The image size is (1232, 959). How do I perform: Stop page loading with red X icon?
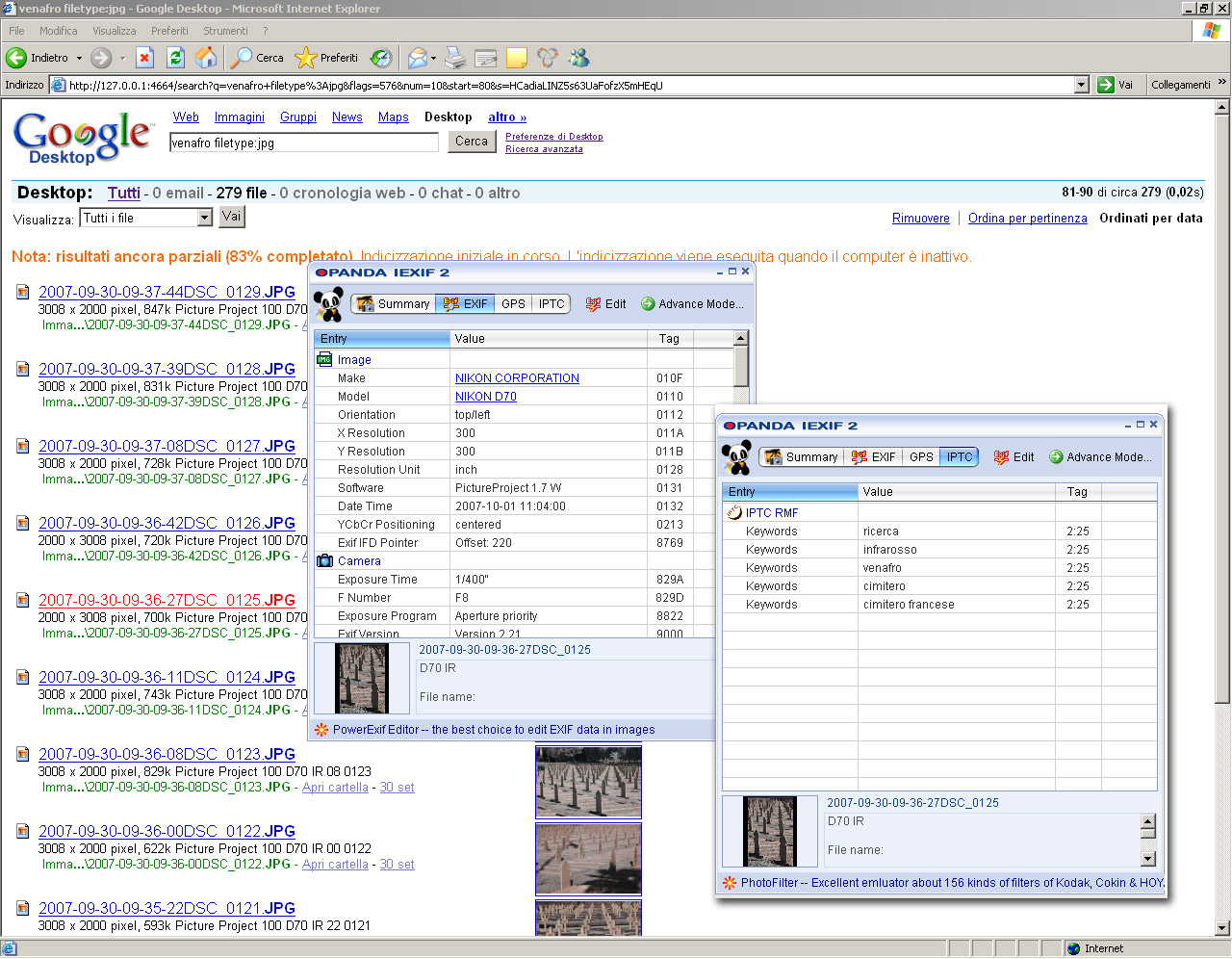tap(144, 58)
